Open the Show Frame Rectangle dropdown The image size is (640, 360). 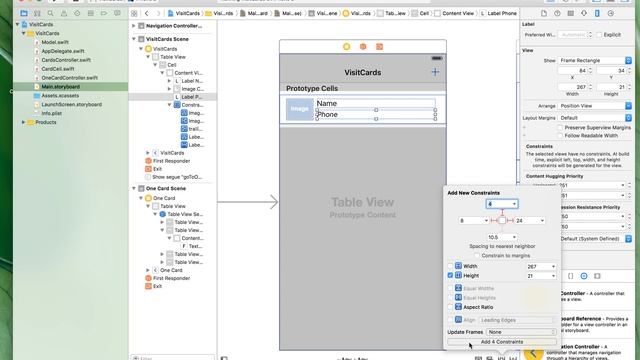595,60
